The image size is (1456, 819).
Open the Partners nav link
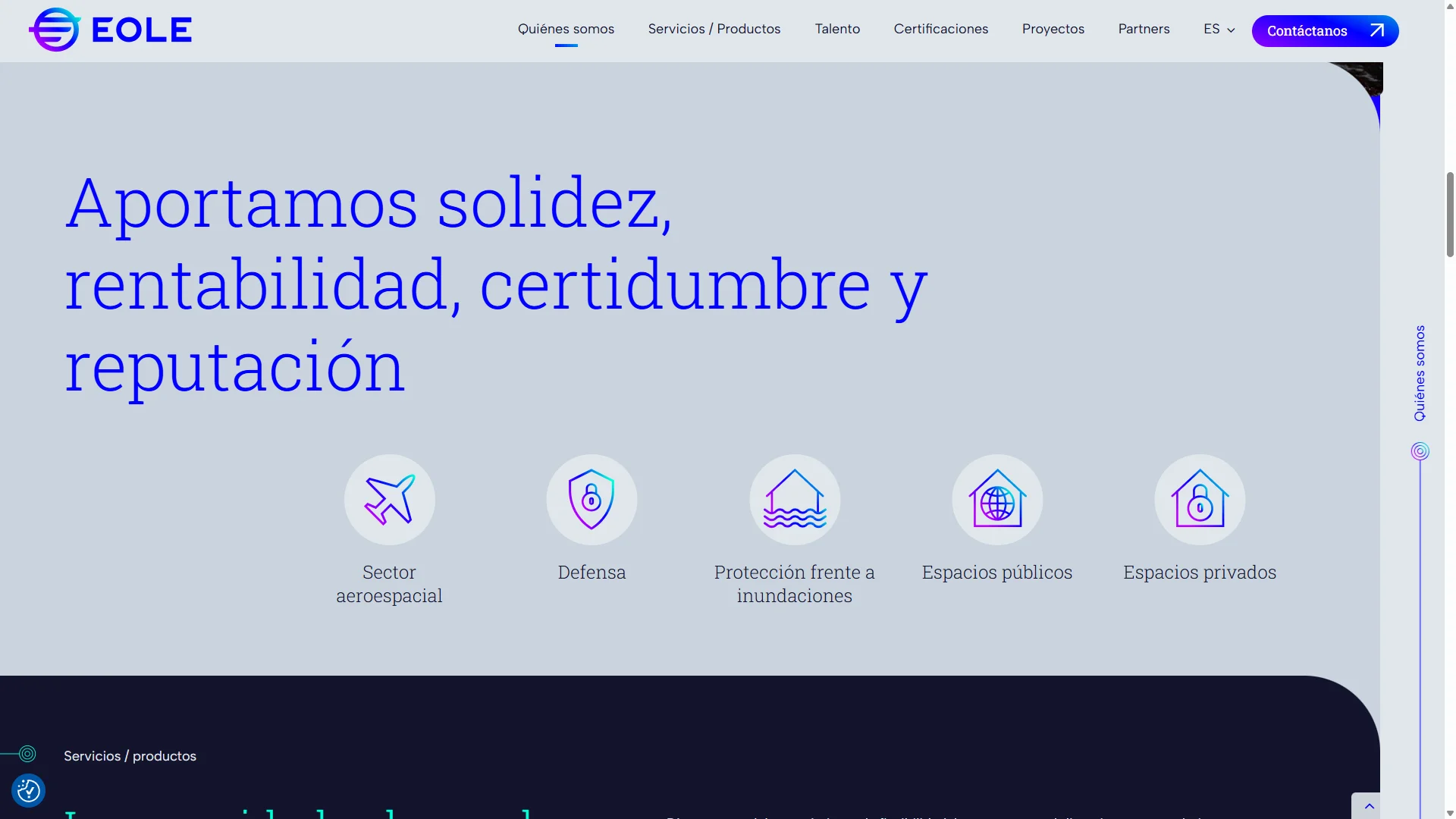(x=1144, y=29)
